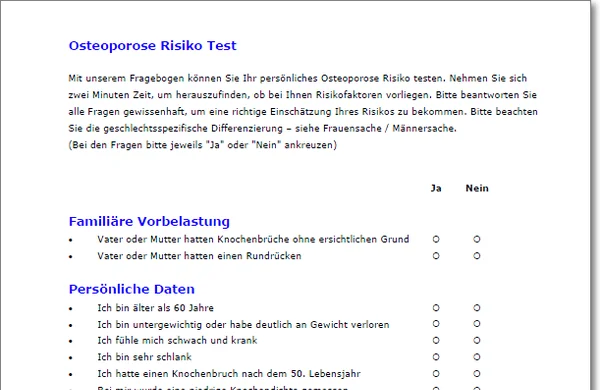Click the text 'Ich bin sehr schlank'

coord(144,357)
